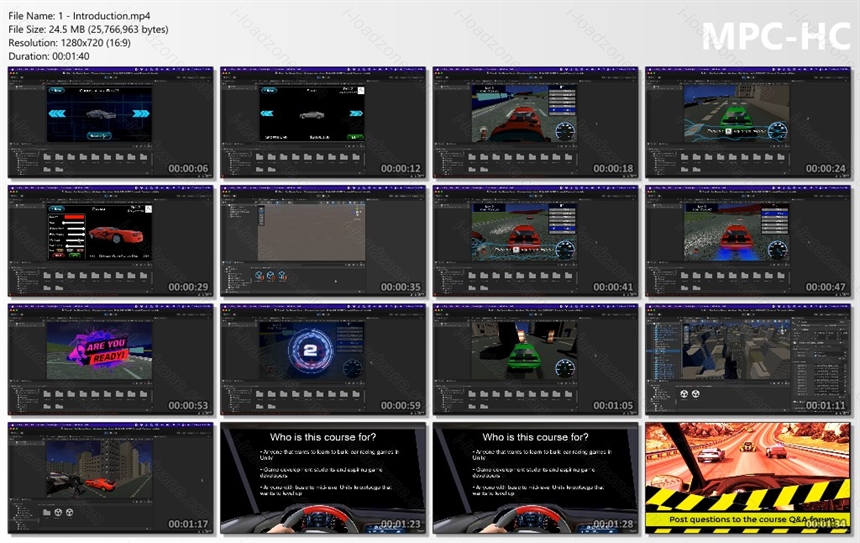Click the right arrow in the 00:00:12 frame
Image resolution: width=860 pixels, height=543 pixels.
pyautogui.click(x=356, y=114)
